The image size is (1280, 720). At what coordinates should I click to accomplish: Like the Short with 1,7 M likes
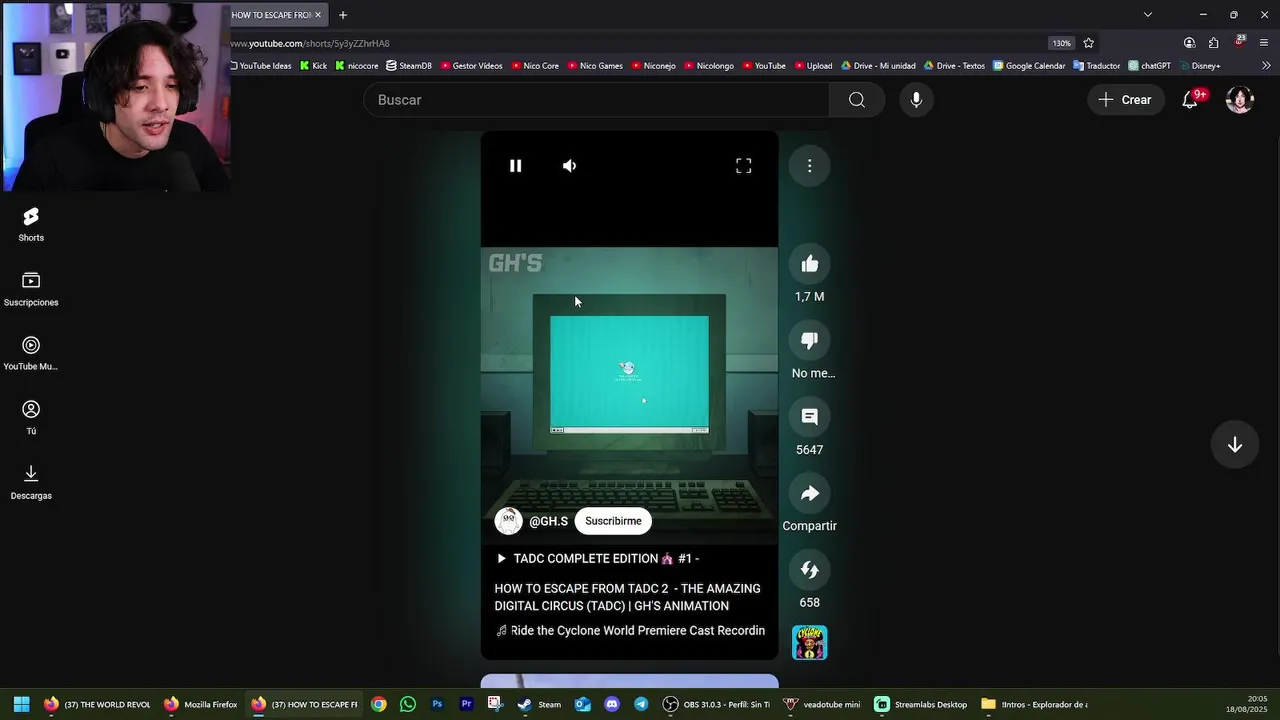point(809,264)
